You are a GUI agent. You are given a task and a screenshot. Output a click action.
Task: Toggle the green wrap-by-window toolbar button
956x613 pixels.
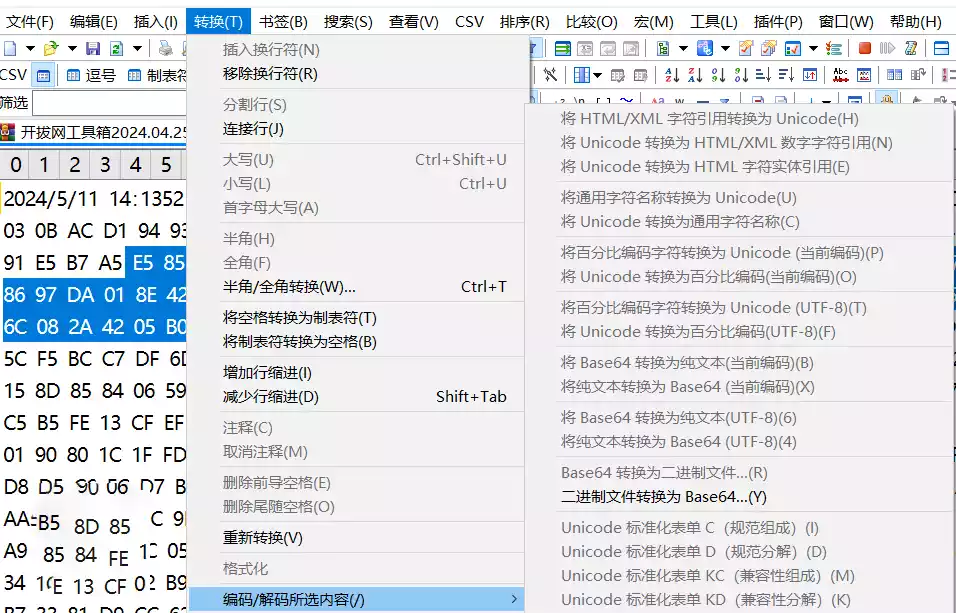click(563, 48)
